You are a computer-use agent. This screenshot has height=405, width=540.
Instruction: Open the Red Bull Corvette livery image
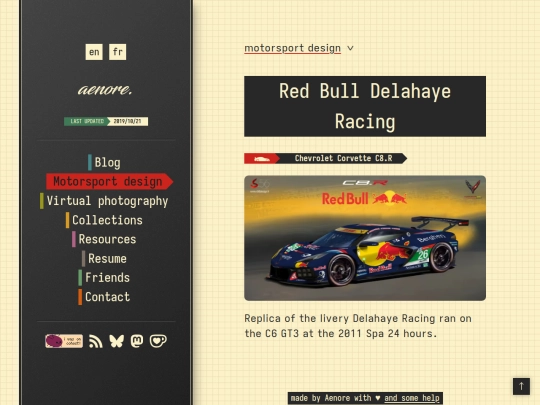(x=365, y=238)
